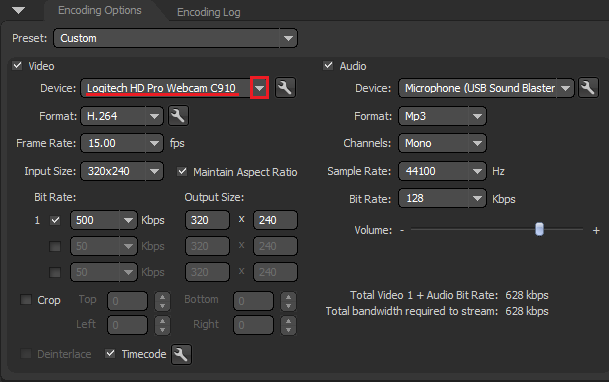This screenshot has width=609, height=382.
Task: Click the crop Top spinner arrows
Action: point(162,301)
